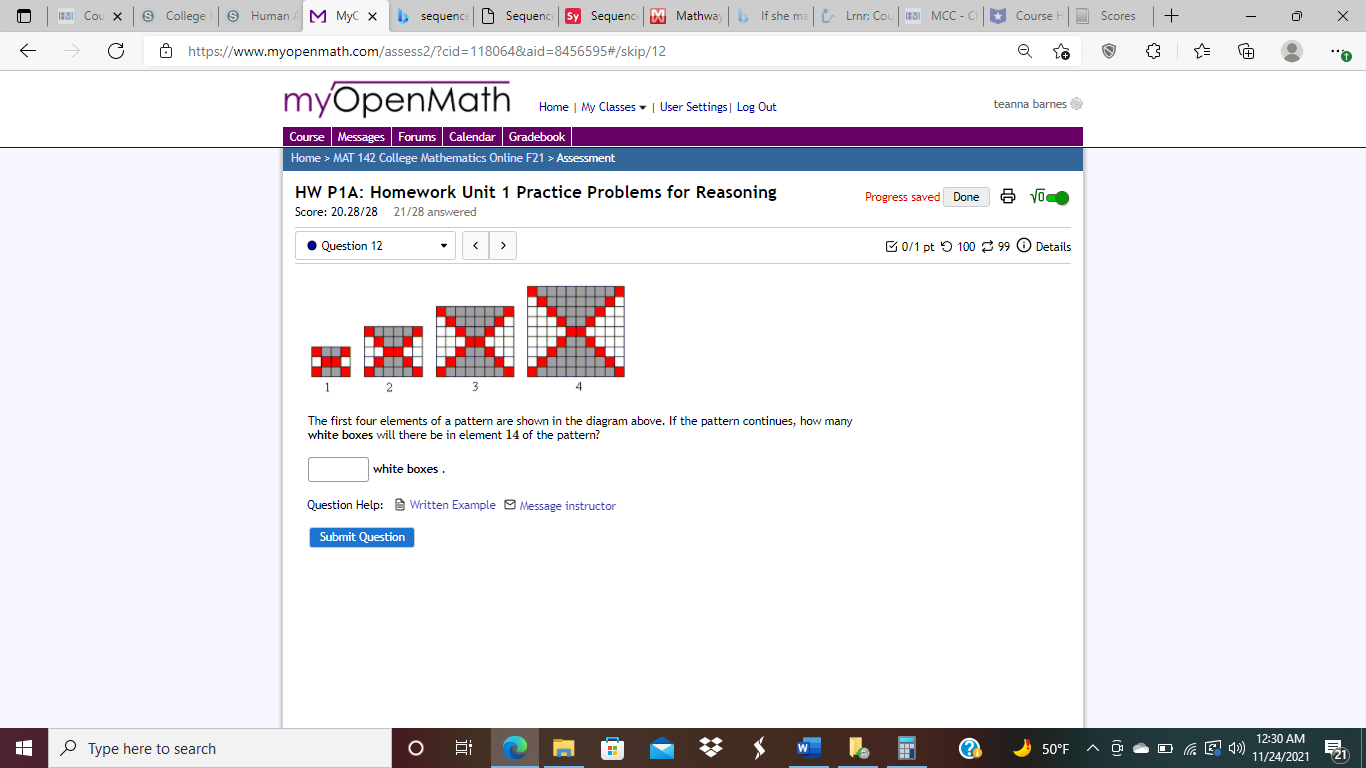Print the assessment using the printer icon
This screenshot has height=768, width=1366.
point(1008,197)
